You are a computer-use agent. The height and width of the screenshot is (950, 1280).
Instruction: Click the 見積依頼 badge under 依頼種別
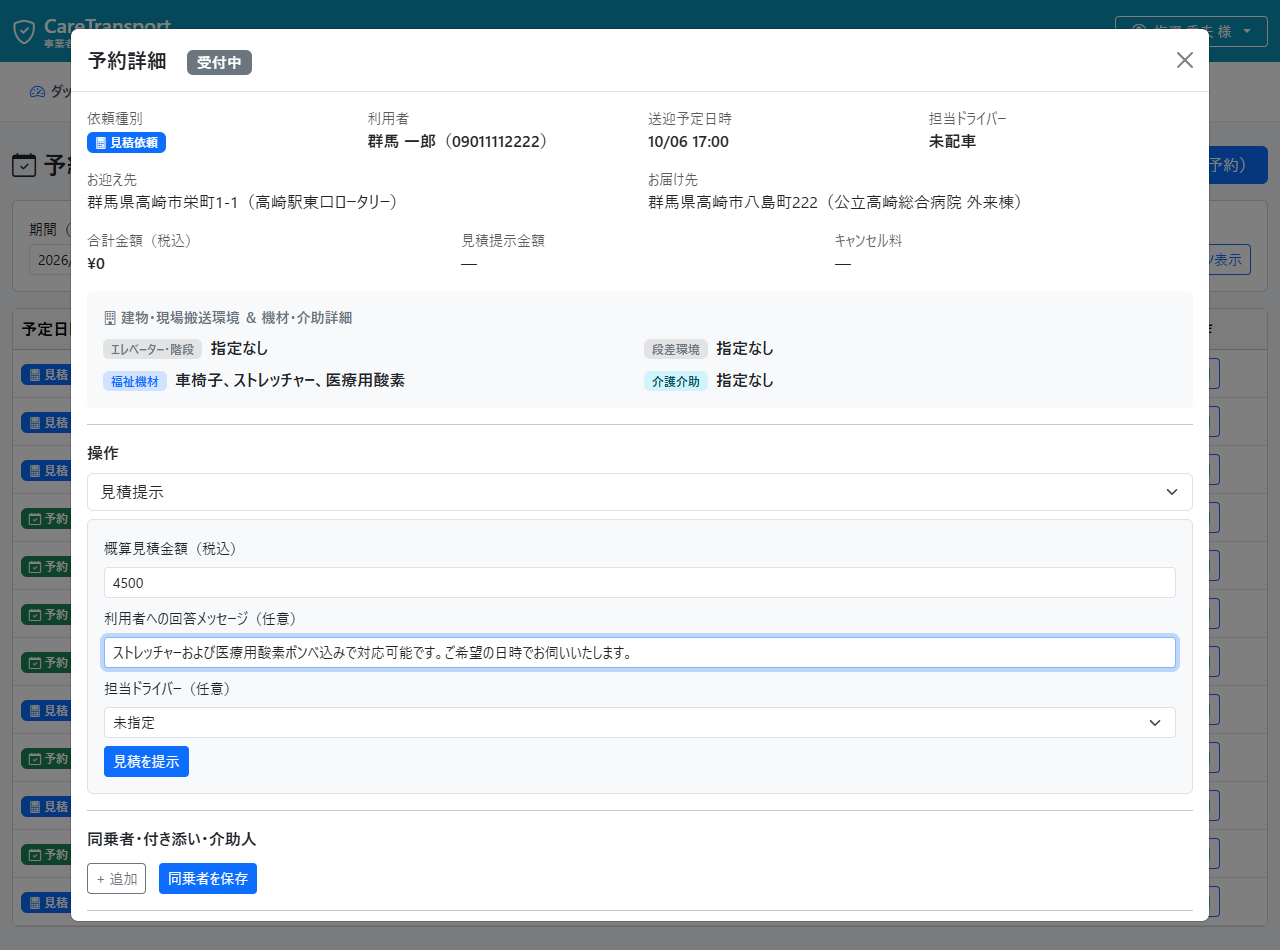pyautogui.click(x=126, y=142)
